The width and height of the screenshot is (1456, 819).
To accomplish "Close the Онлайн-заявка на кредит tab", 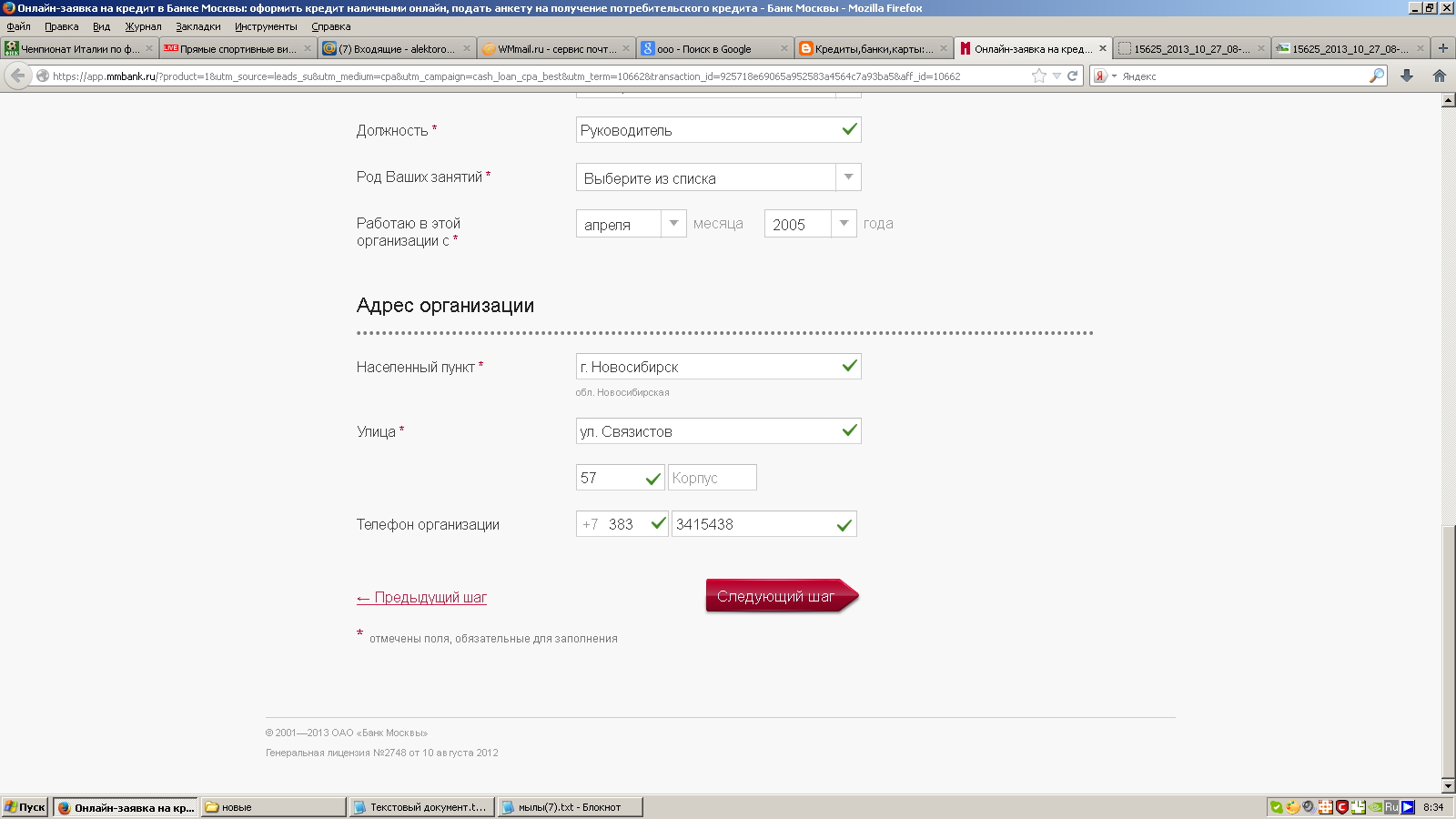I will 1103,48.
